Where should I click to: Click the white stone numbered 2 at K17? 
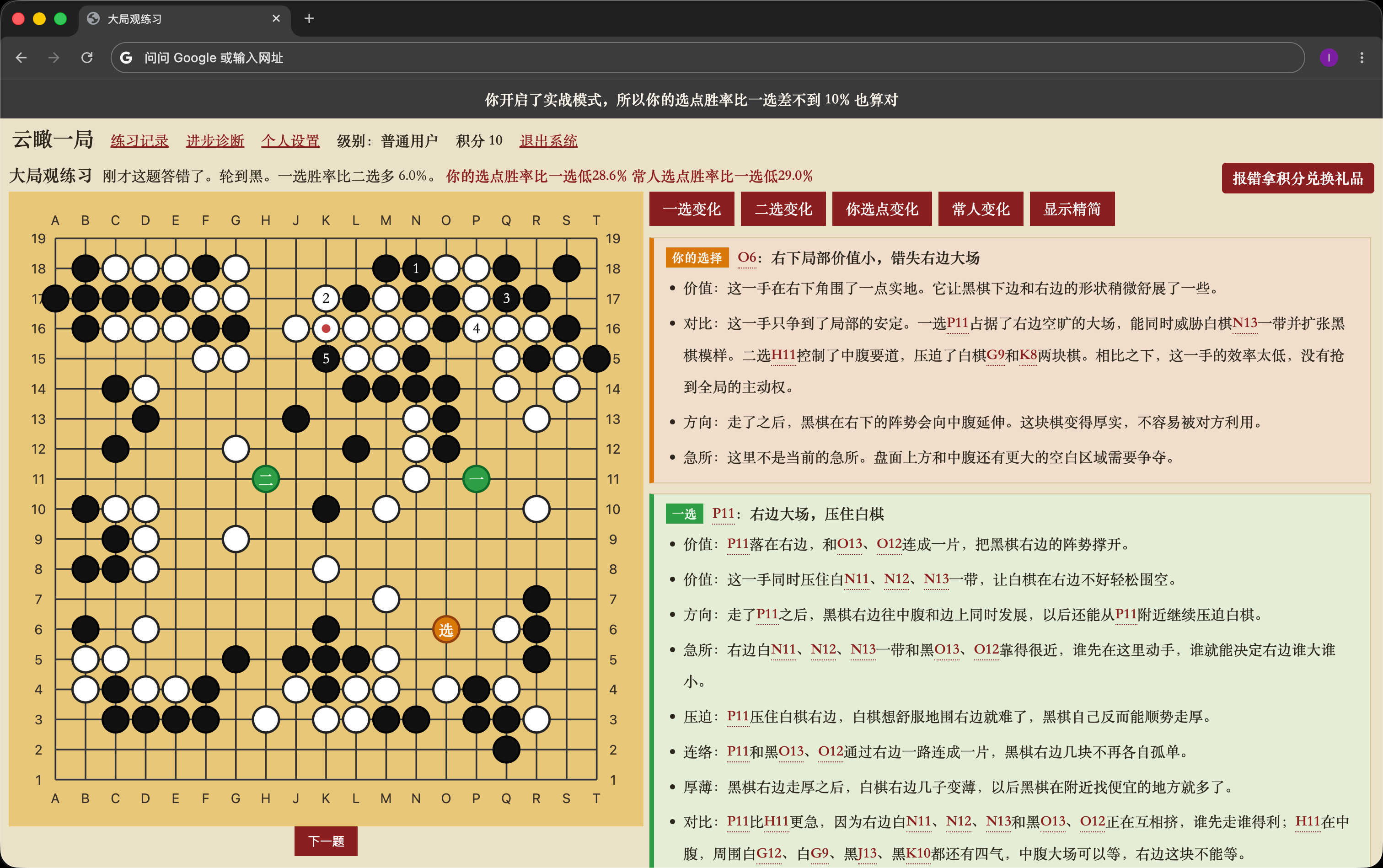326,298
